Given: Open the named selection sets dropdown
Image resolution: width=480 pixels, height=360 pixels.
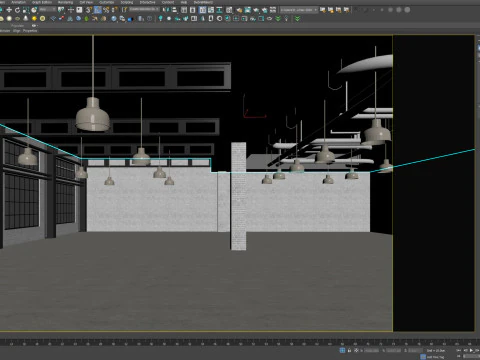Looking at the screenshot, I should pos(144,9).
